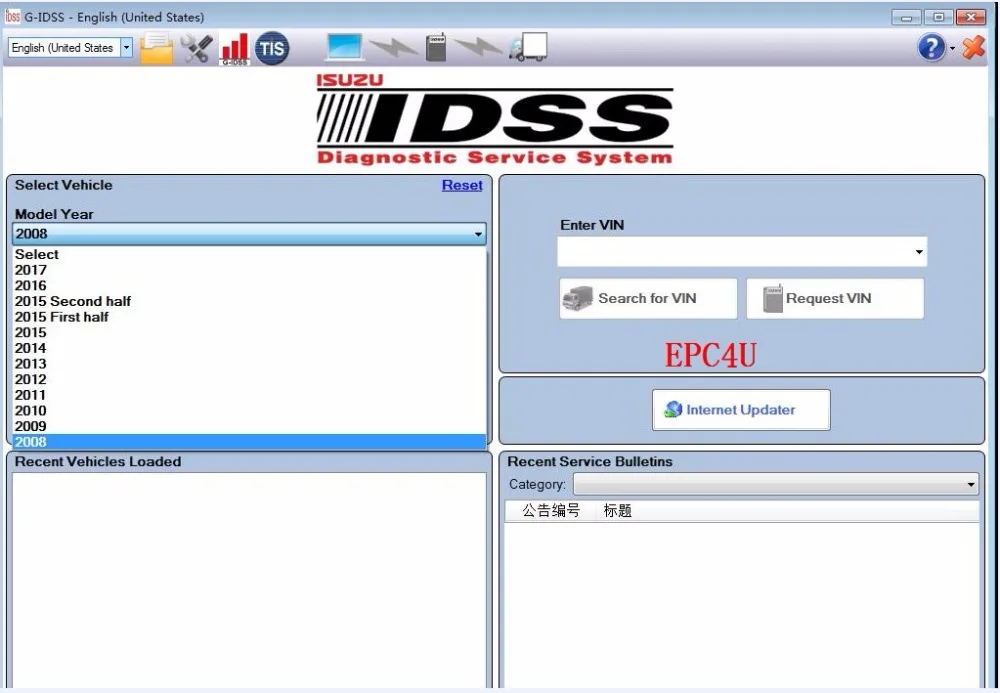This screenshot has height=693, width=1000.
Task: Open the TIS globe icon
Action: click(x=270, y=47)
